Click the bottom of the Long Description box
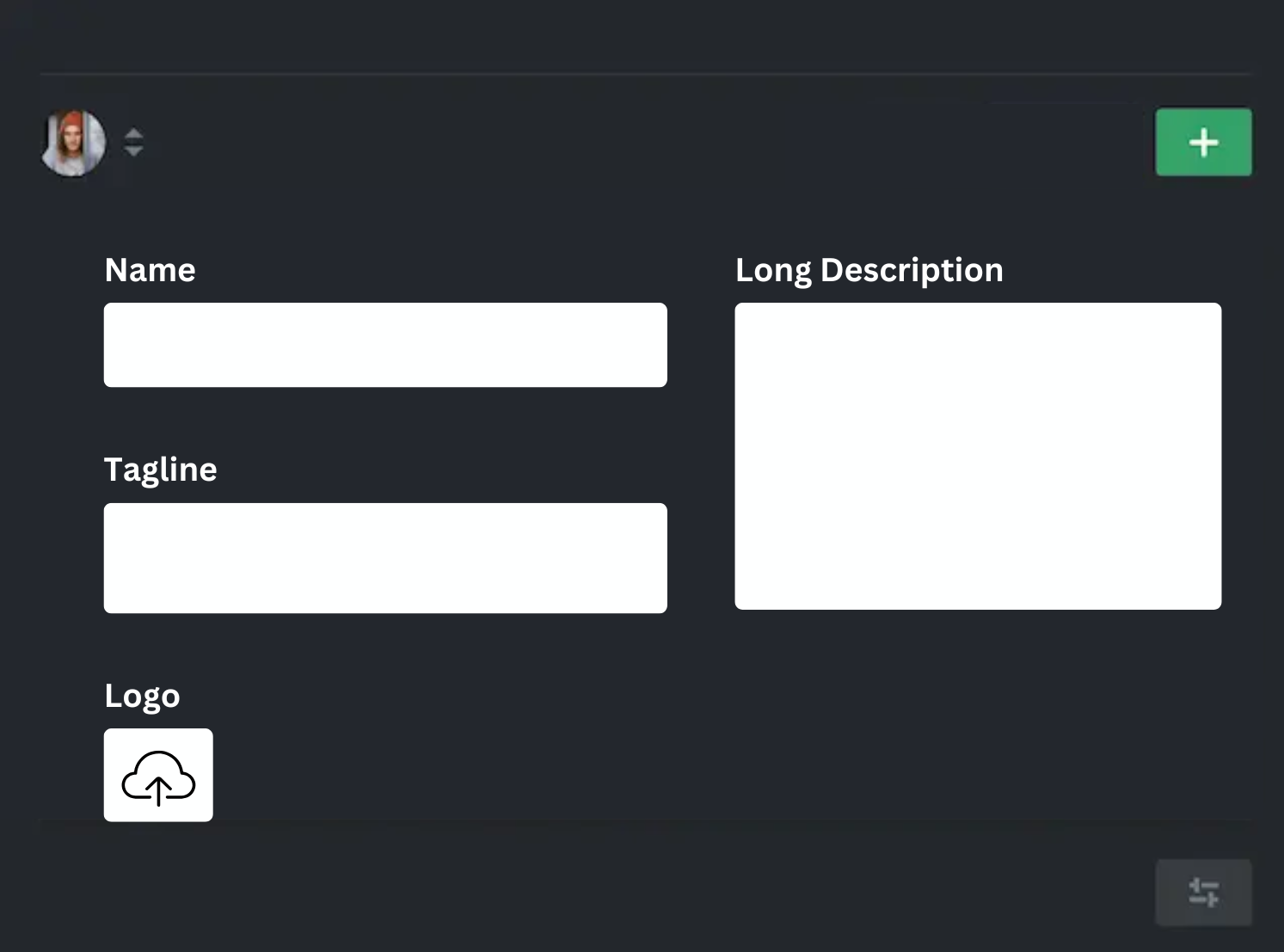Image resolution: width=1284 pixels, height=952 pixels. pos(978,595)
